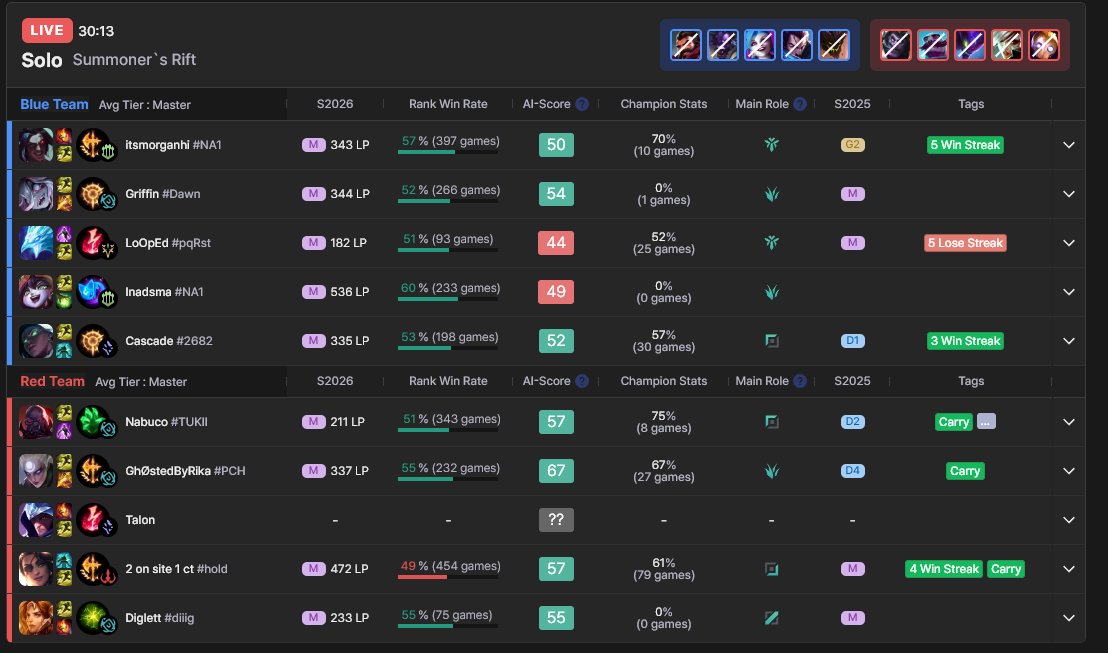This screenshot has height=653, width=1108.
Task: Click the Talon champion portrait on Red Team
Action: (37, 520)
